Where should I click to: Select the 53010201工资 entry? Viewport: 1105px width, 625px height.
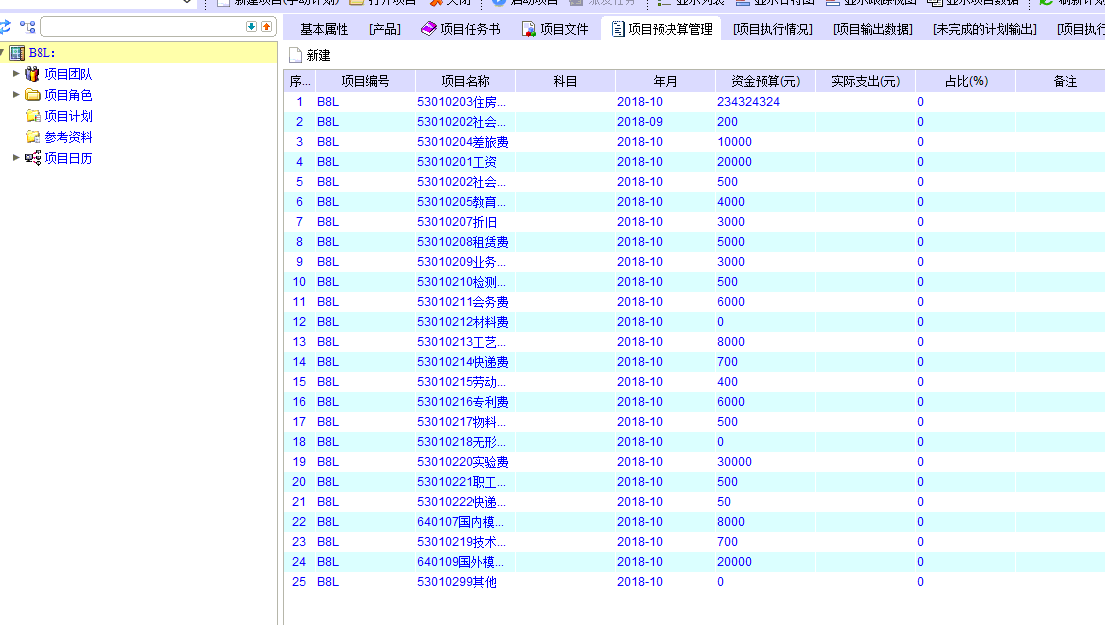pos(457,162)
